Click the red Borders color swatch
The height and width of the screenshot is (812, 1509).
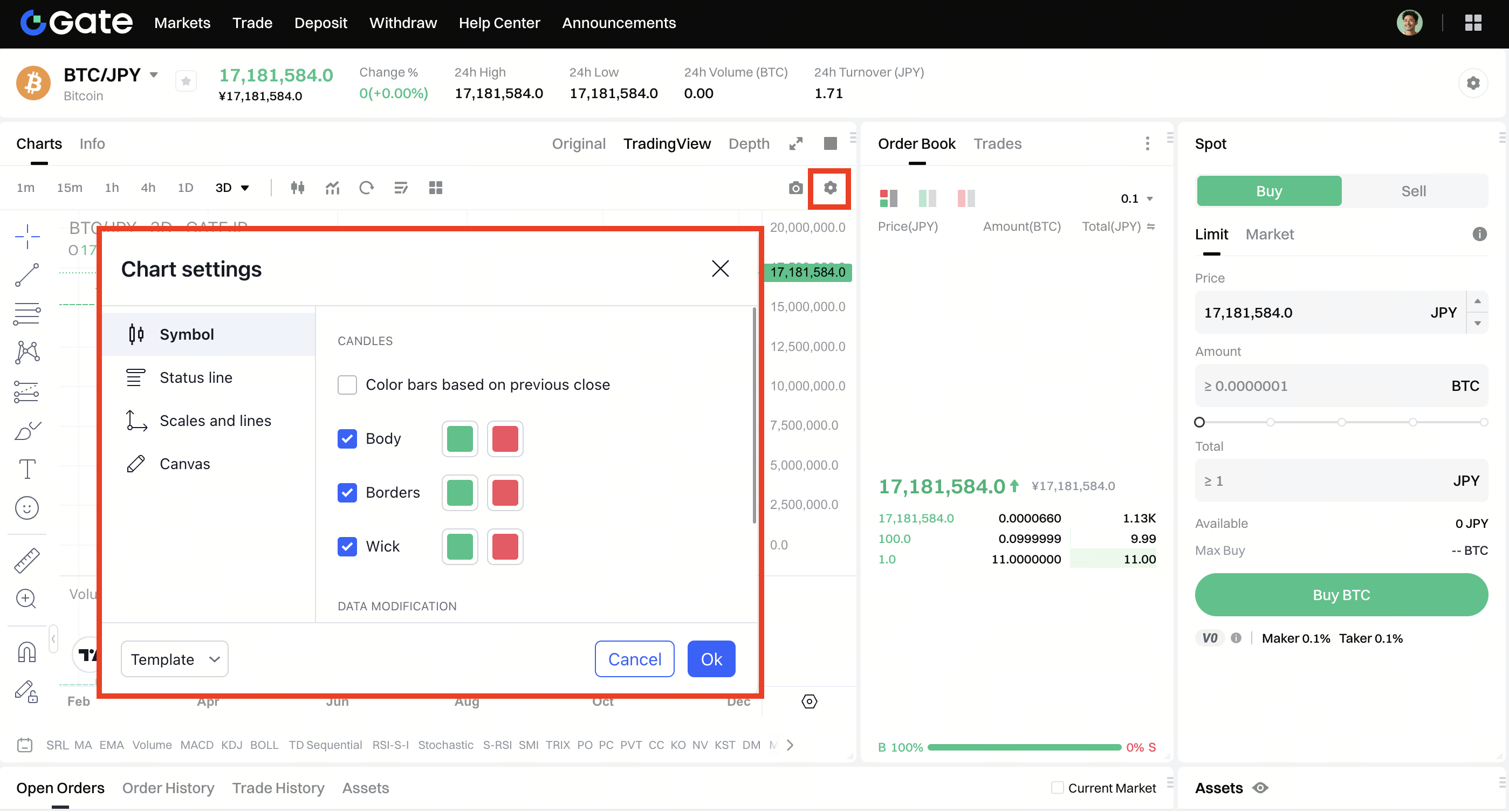pos(504,493)
